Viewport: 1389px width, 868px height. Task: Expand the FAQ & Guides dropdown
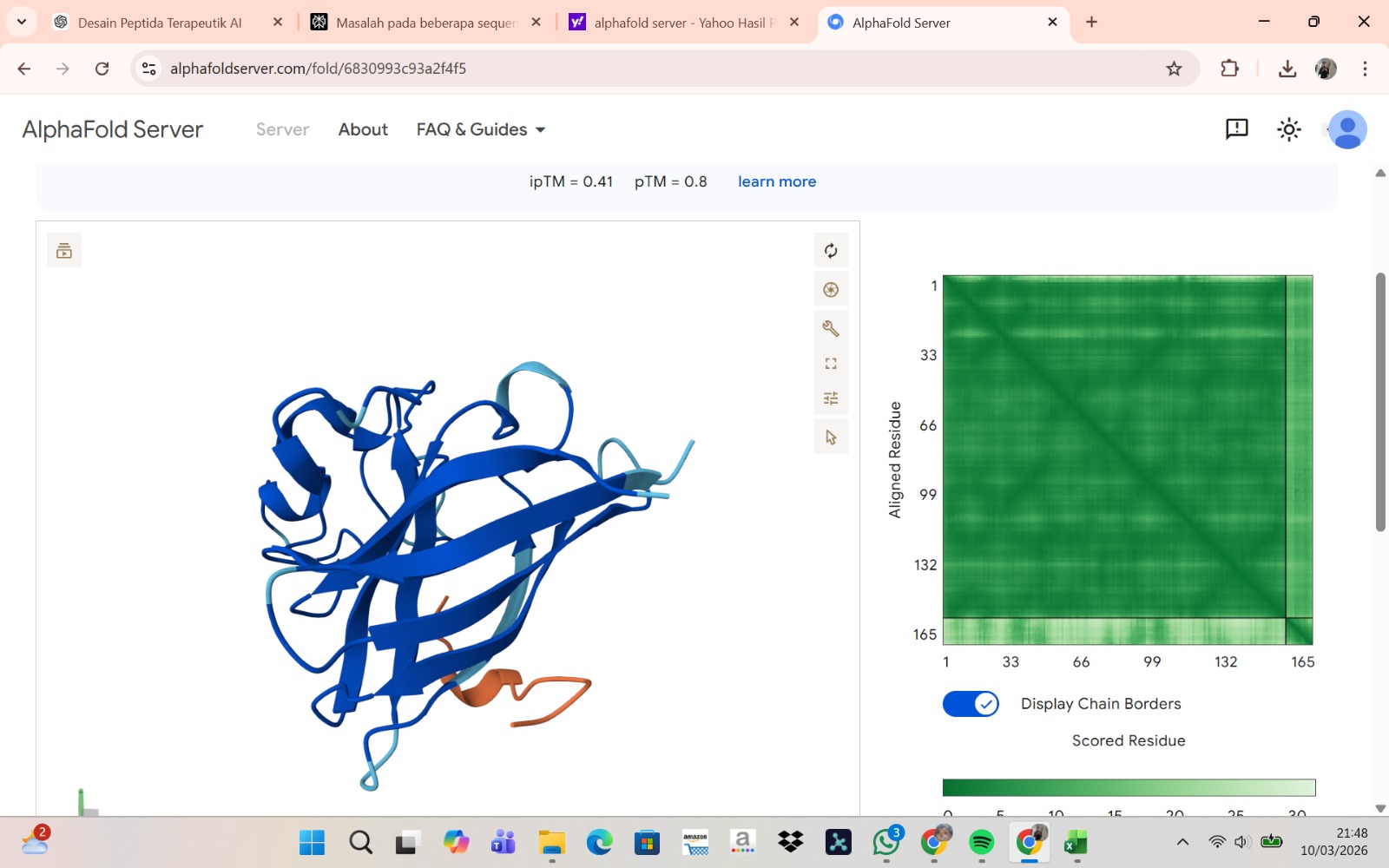pyautogui.click(x=481, y=129)
